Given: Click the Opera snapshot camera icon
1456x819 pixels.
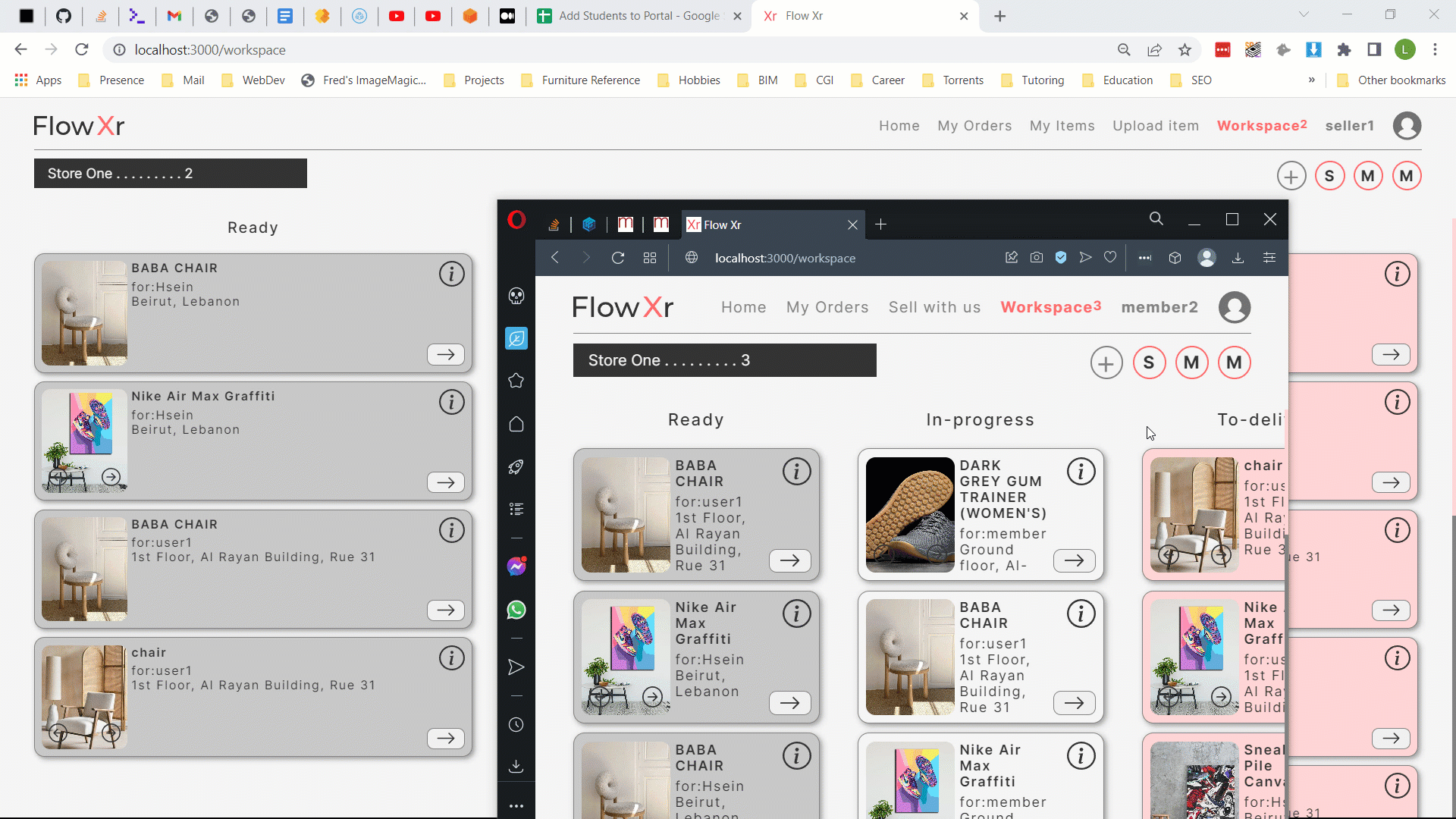Looking at the screenshot, I should [1036, 258].
